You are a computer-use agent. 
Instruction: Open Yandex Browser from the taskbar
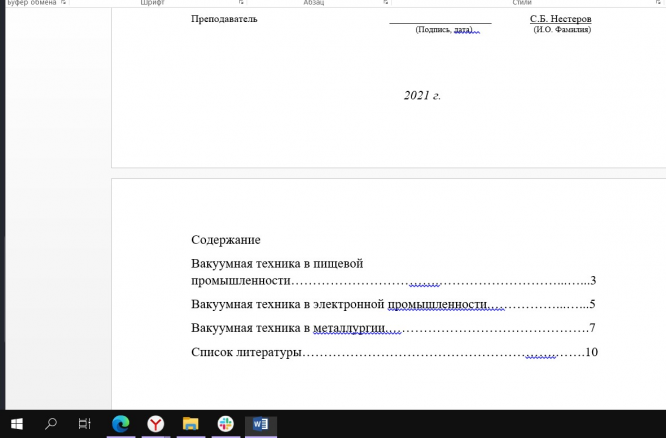click(x=156, y=424)
